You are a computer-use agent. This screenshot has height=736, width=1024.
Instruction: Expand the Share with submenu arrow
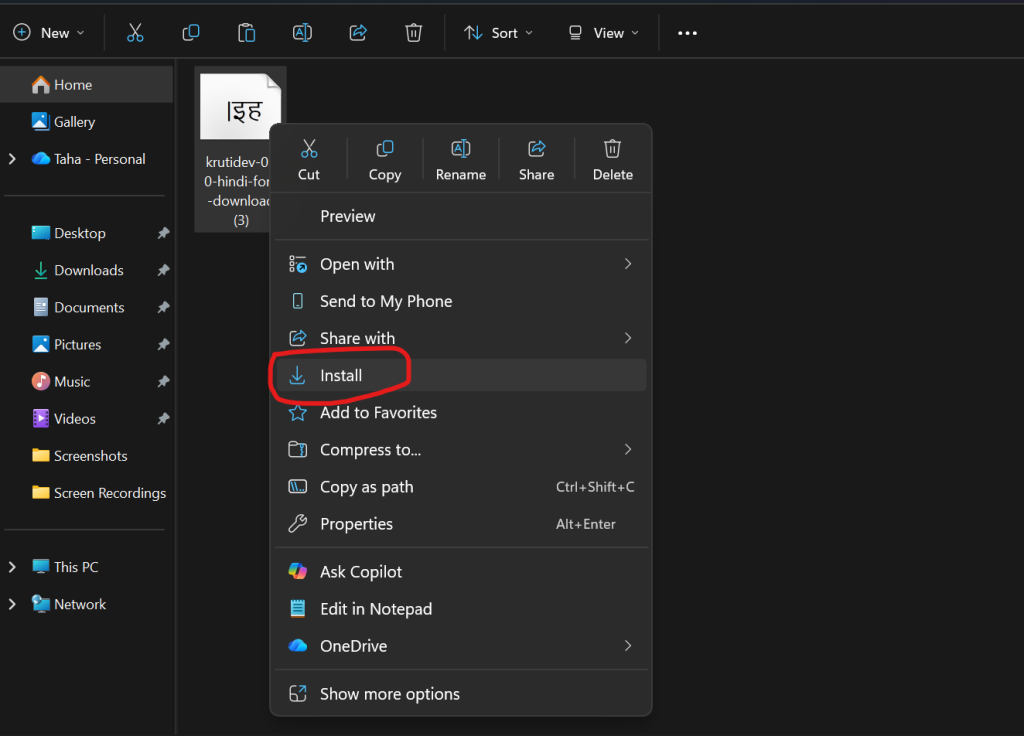628,338
